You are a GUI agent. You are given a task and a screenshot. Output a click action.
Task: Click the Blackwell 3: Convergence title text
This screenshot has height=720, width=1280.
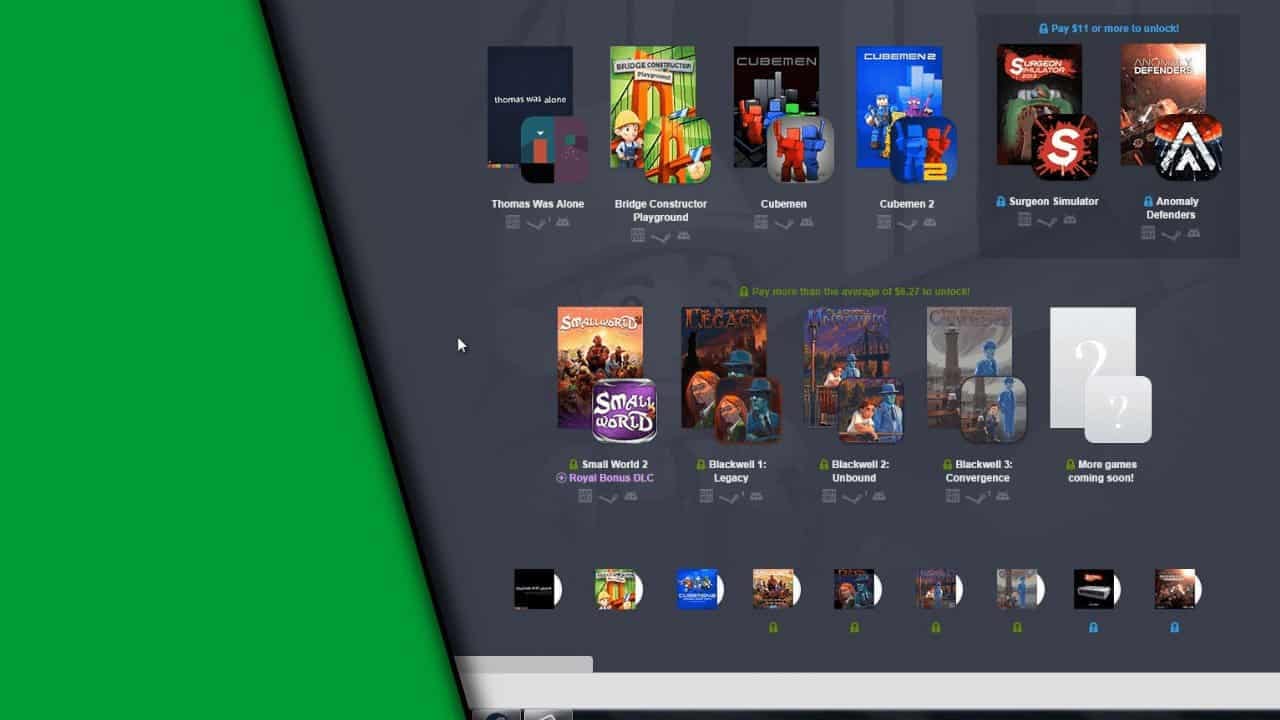click(978, 471)
